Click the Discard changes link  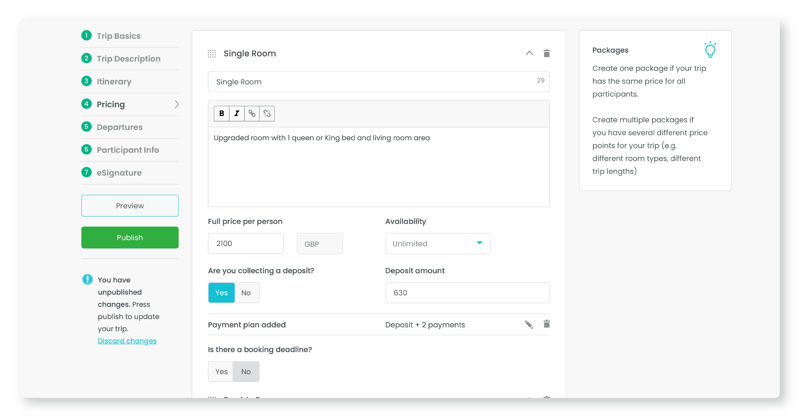[x=127, y=341]
